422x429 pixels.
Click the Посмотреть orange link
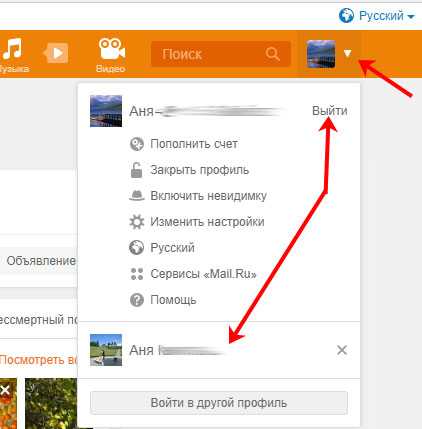(x=37, y=360)
